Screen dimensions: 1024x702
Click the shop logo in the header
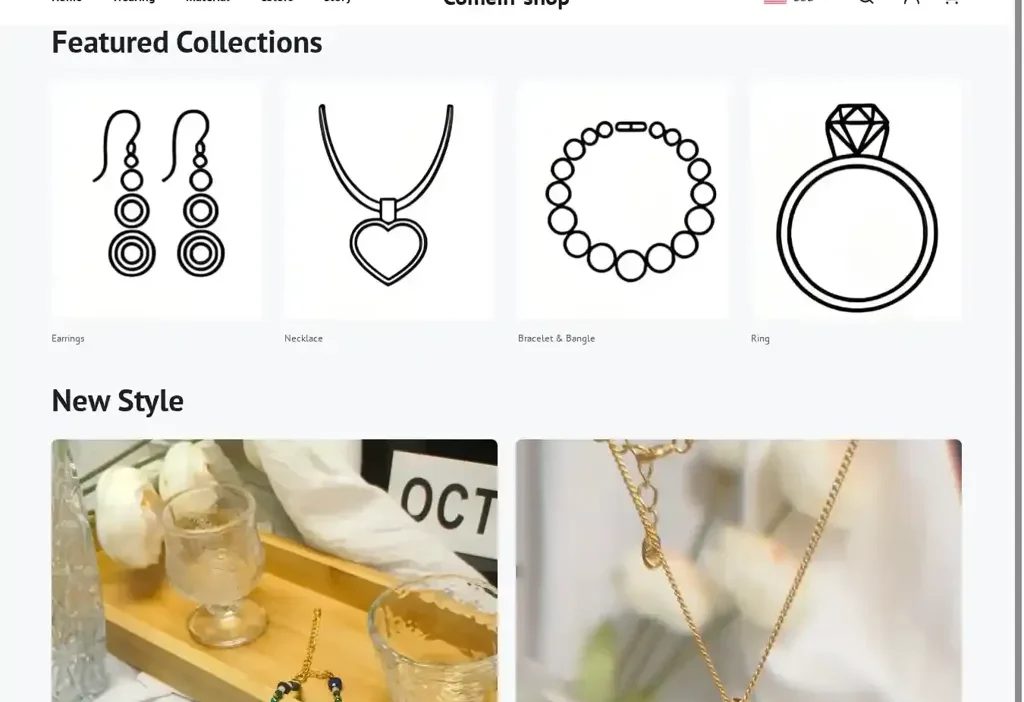[506, 3]
